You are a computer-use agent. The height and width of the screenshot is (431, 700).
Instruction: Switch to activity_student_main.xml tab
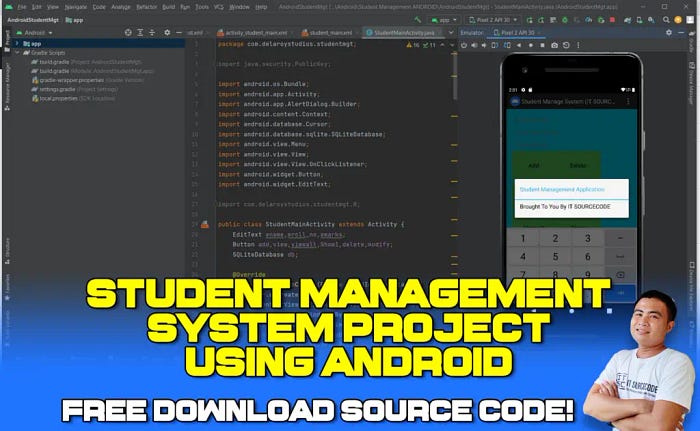click(252, 33)
